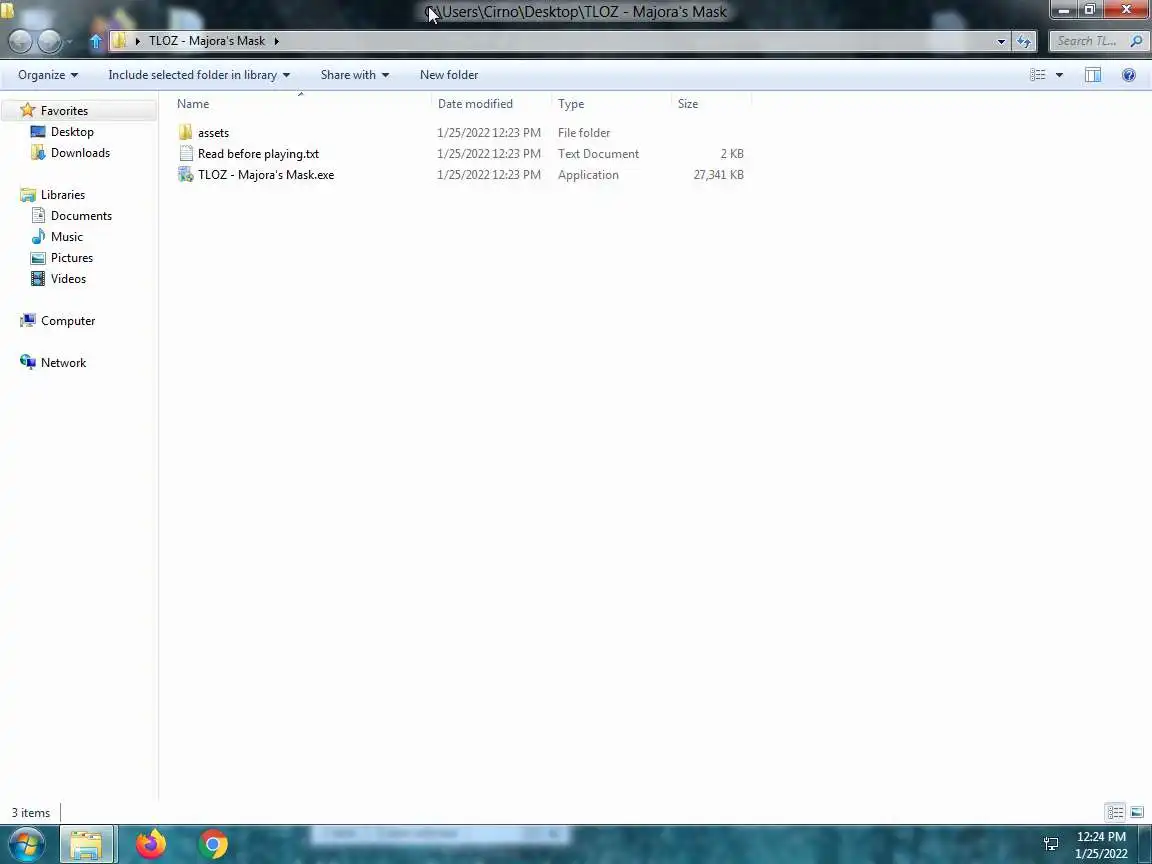The width and height of the screenshot is (1152, 864).
Task: Click the Desktop icon in sidebar
Action: [x=37, y=132]
